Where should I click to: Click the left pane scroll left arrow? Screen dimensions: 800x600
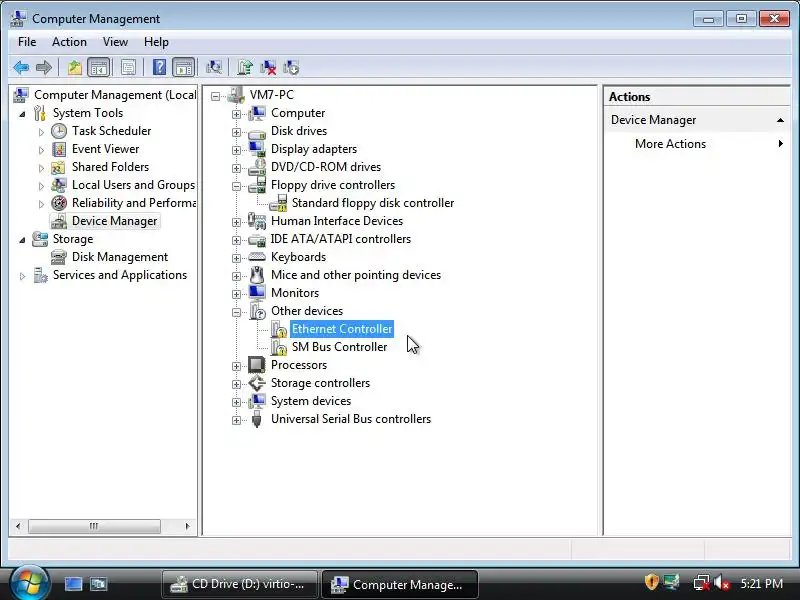[18, 526]
